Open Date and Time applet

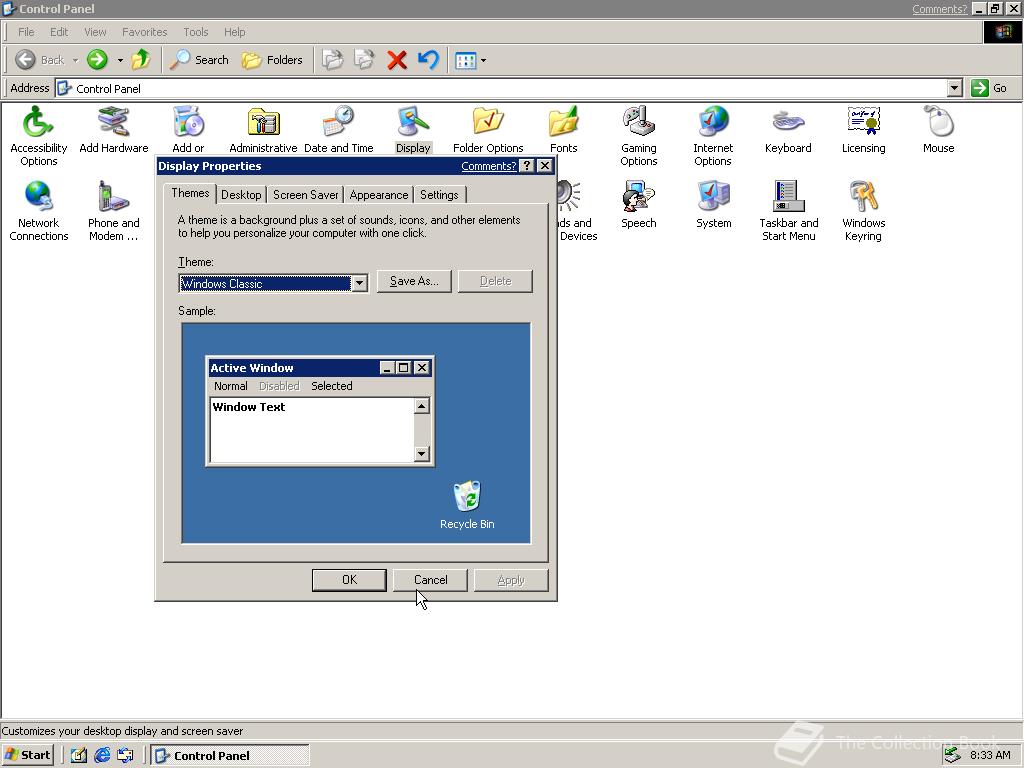tap(338, 130)
